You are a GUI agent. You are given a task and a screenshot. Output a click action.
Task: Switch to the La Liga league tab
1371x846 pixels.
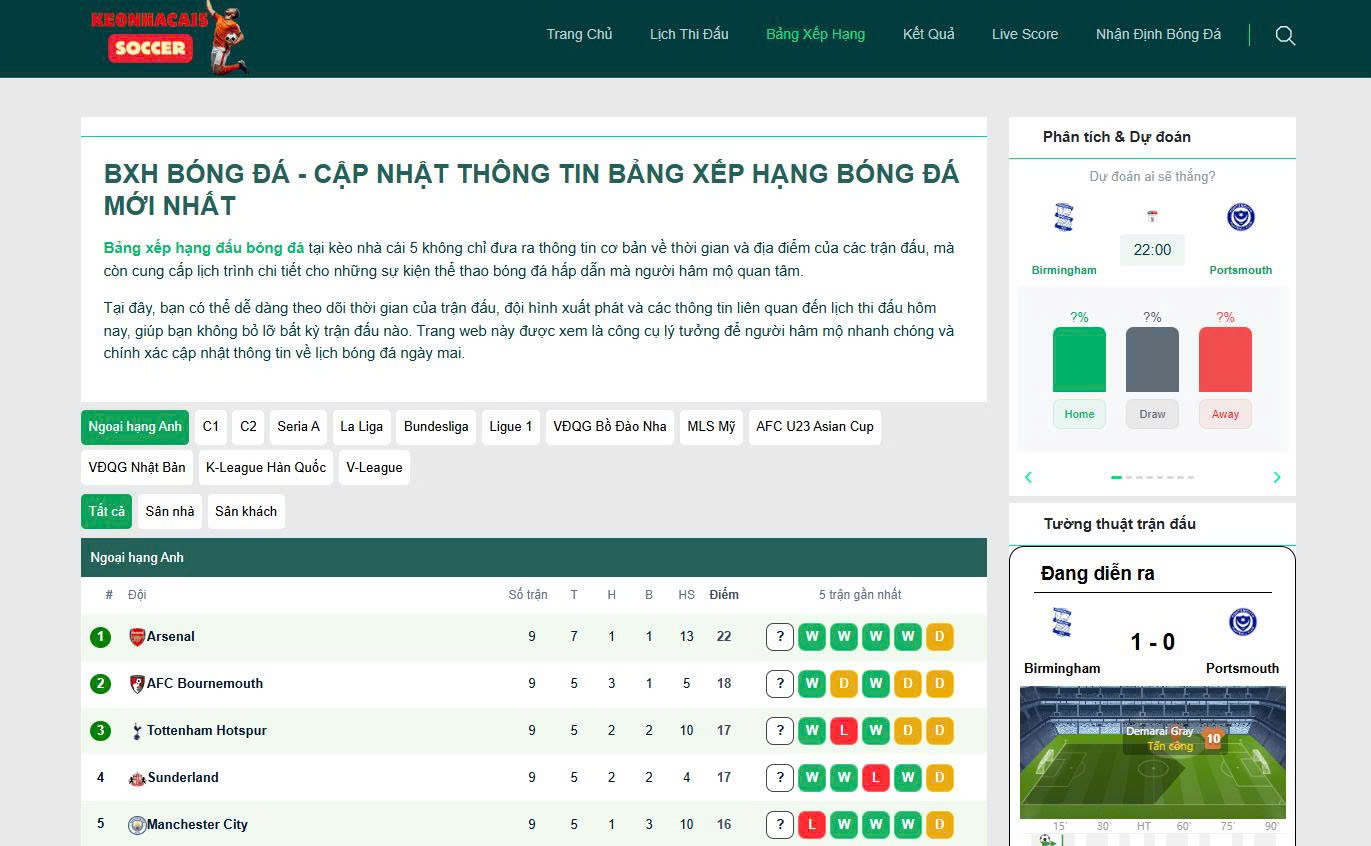point(361,427)
